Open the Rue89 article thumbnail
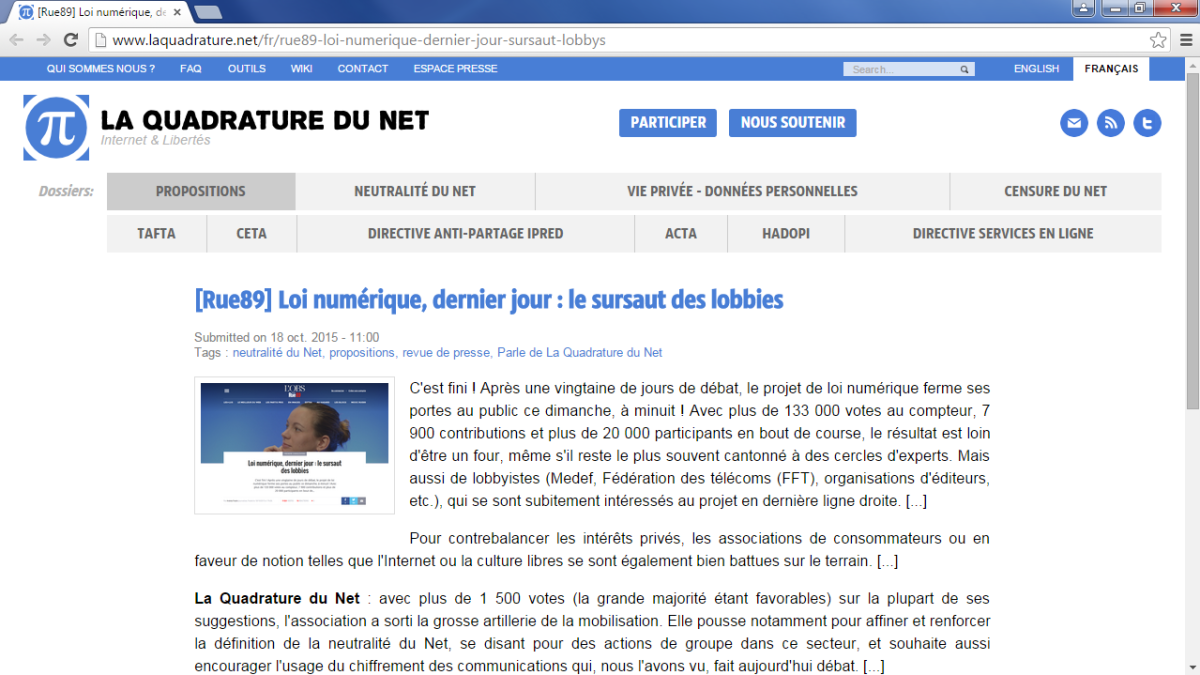This screenshot has width=1200, height=675. click(x=295, y=446)
